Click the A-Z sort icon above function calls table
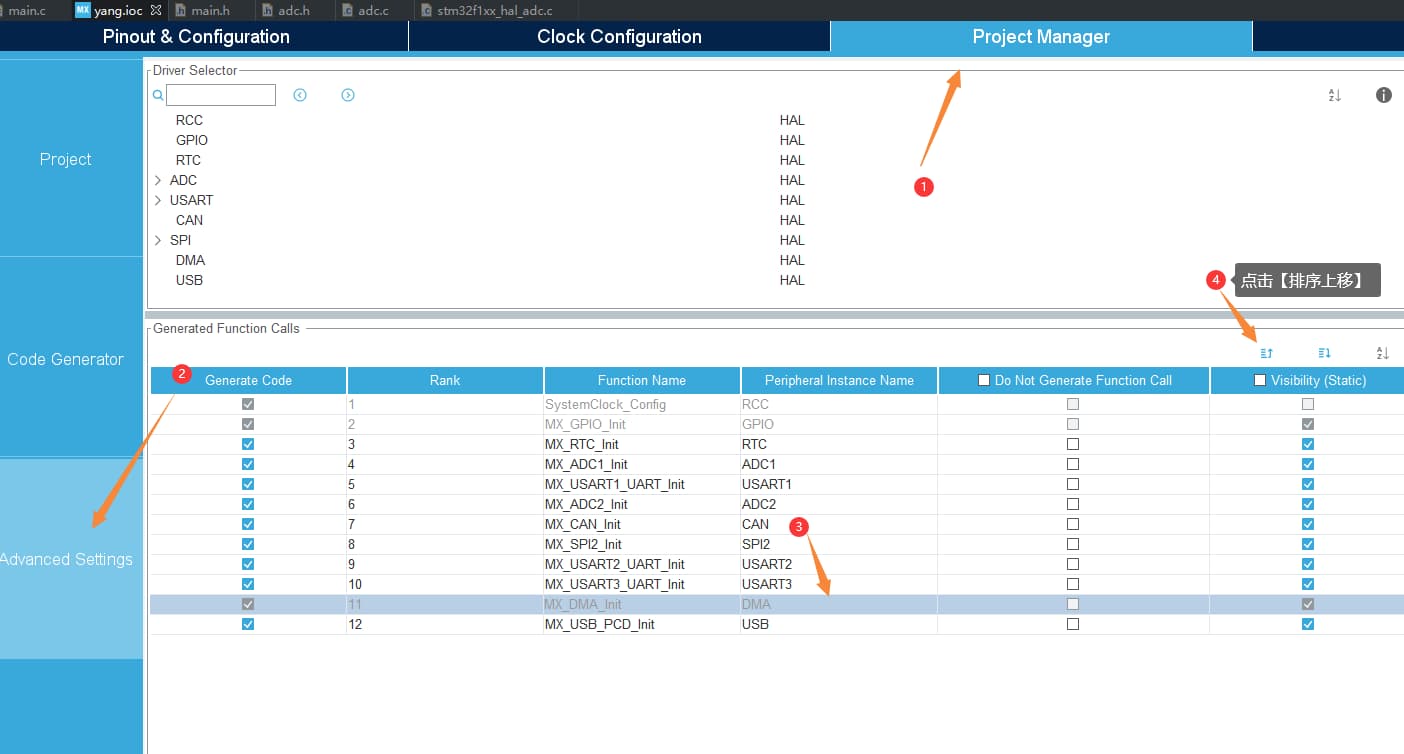 tap(1383, 353)
